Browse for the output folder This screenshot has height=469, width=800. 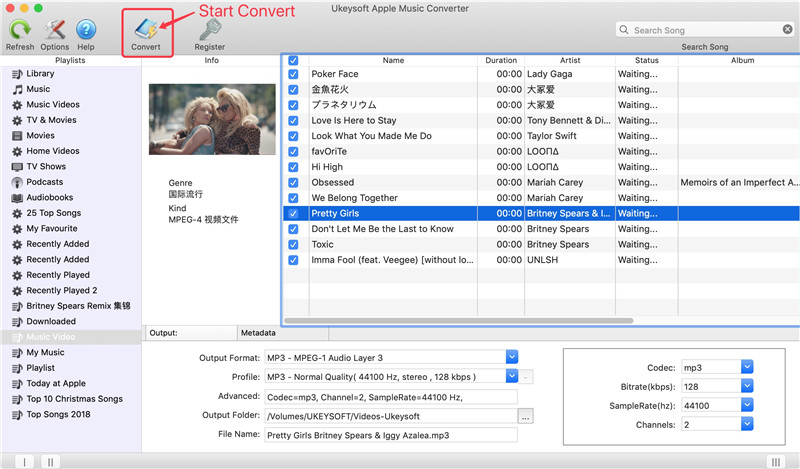526,416
